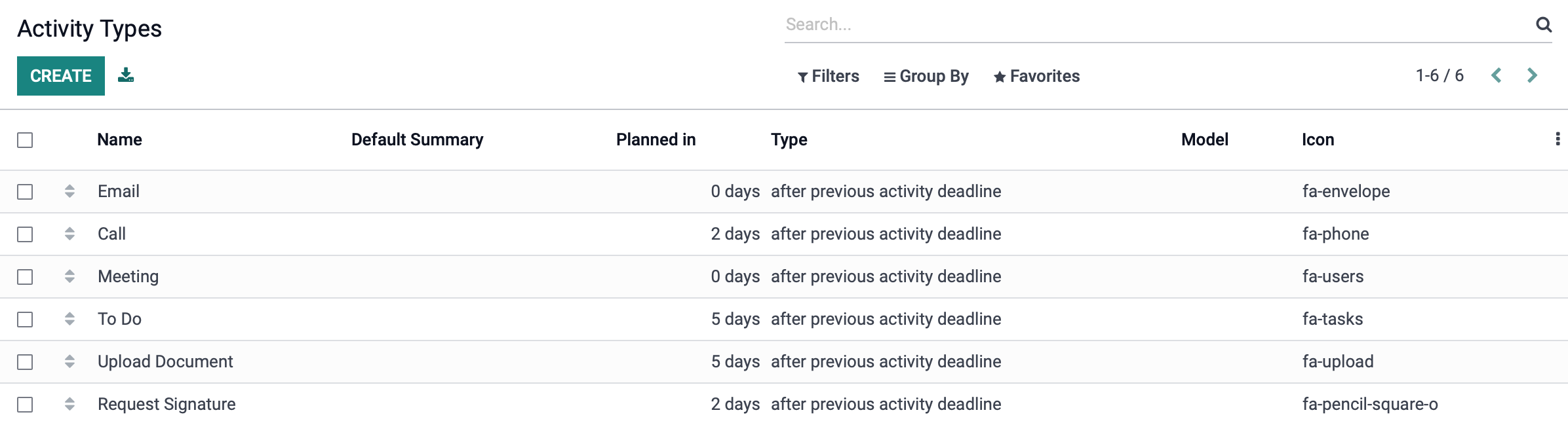Screen dimensions: 1568x423
Task: Click drag handle for Request Signature row
Action: [x=69, y=404]
